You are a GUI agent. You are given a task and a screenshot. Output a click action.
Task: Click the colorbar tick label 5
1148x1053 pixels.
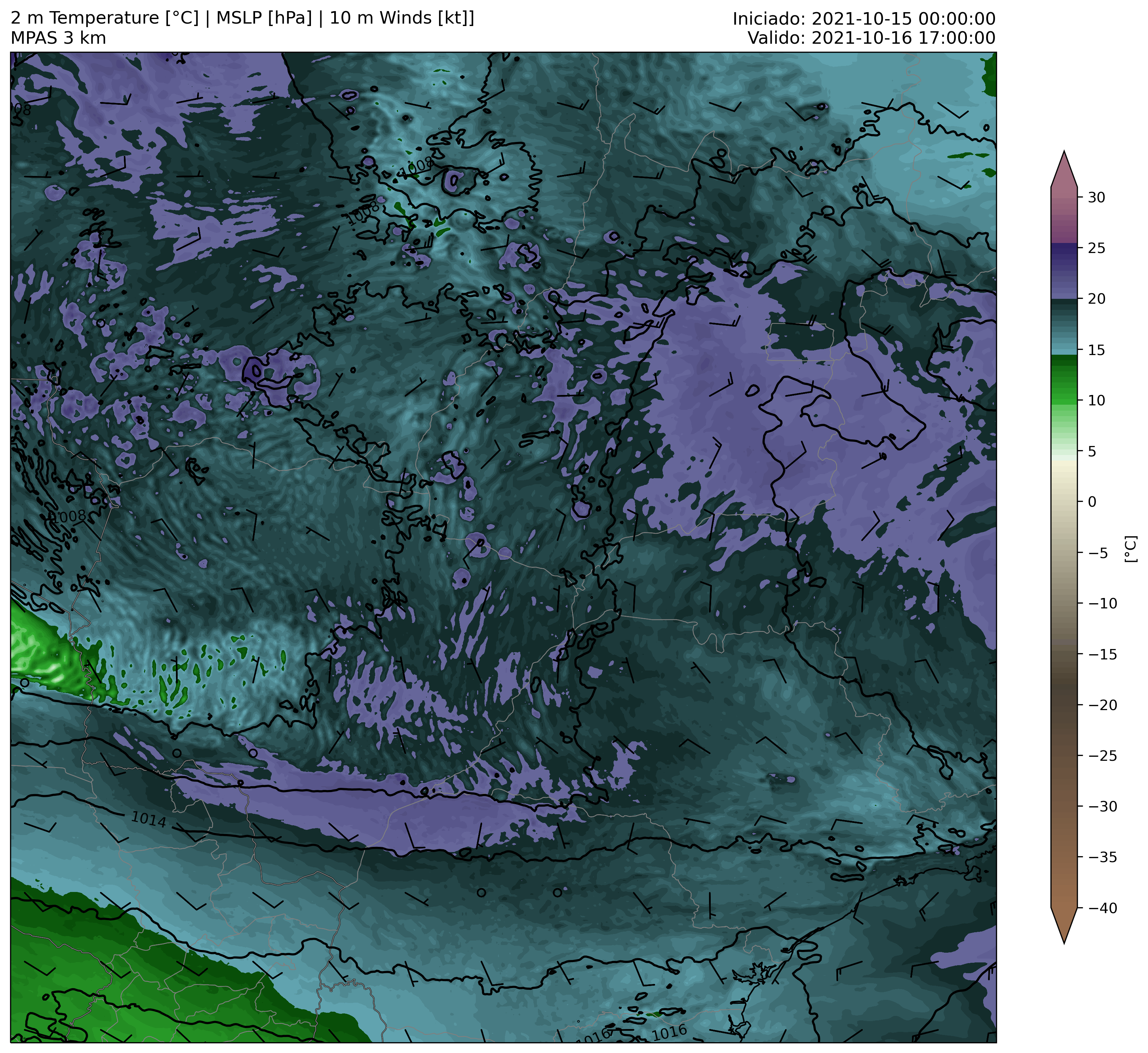tap(1092, 451)
